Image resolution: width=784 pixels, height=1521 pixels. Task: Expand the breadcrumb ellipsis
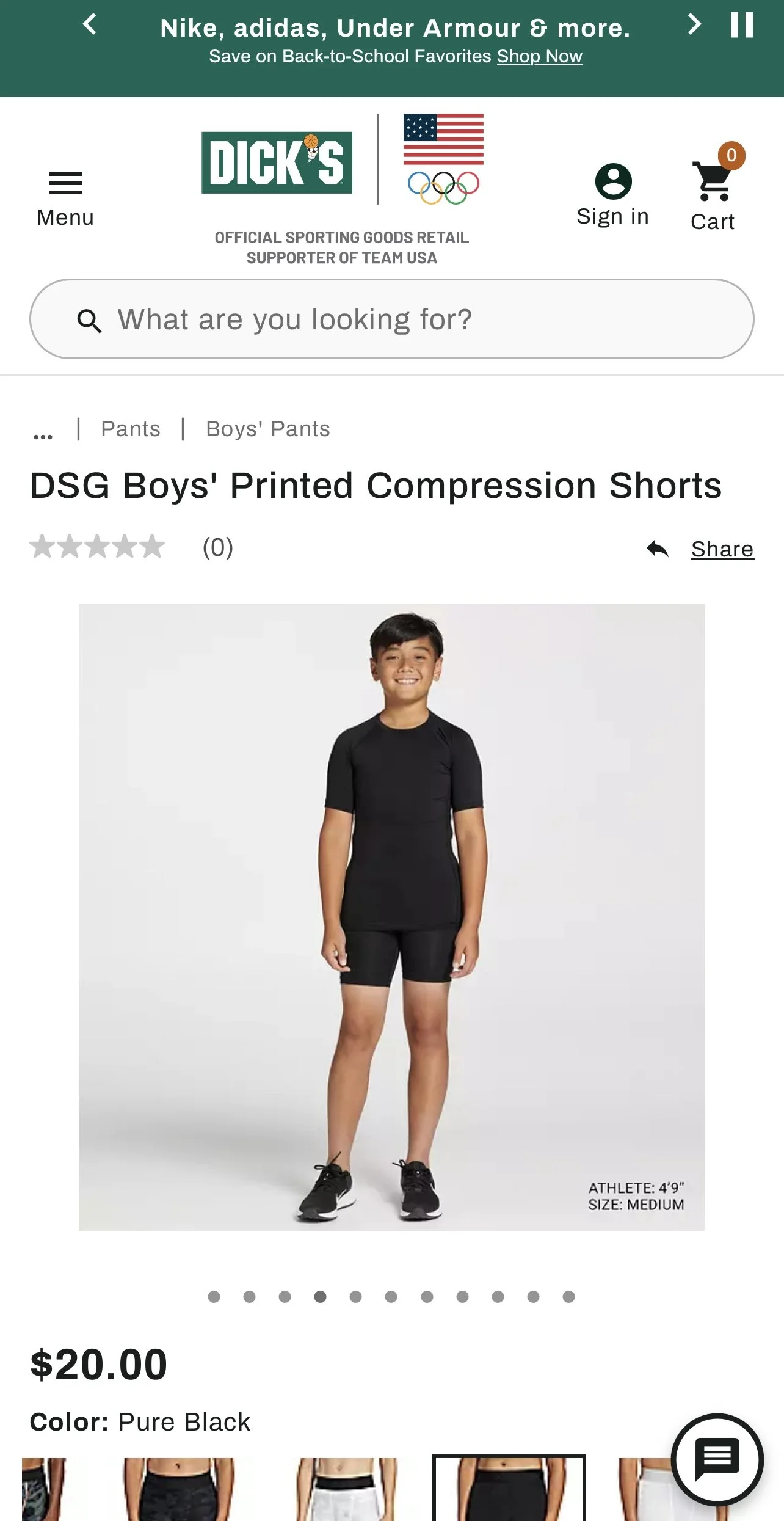coord(43,436)
